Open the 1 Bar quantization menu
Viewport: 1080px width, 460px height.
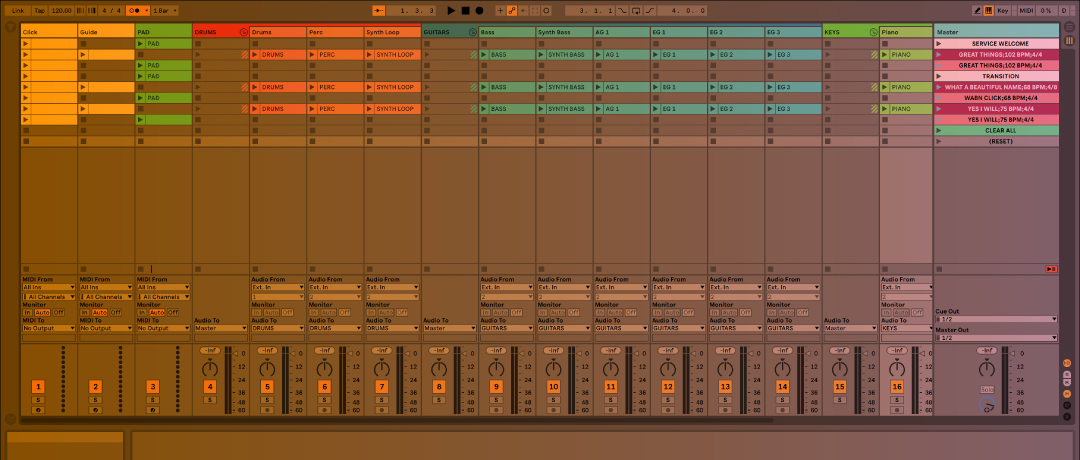point(165,10)
